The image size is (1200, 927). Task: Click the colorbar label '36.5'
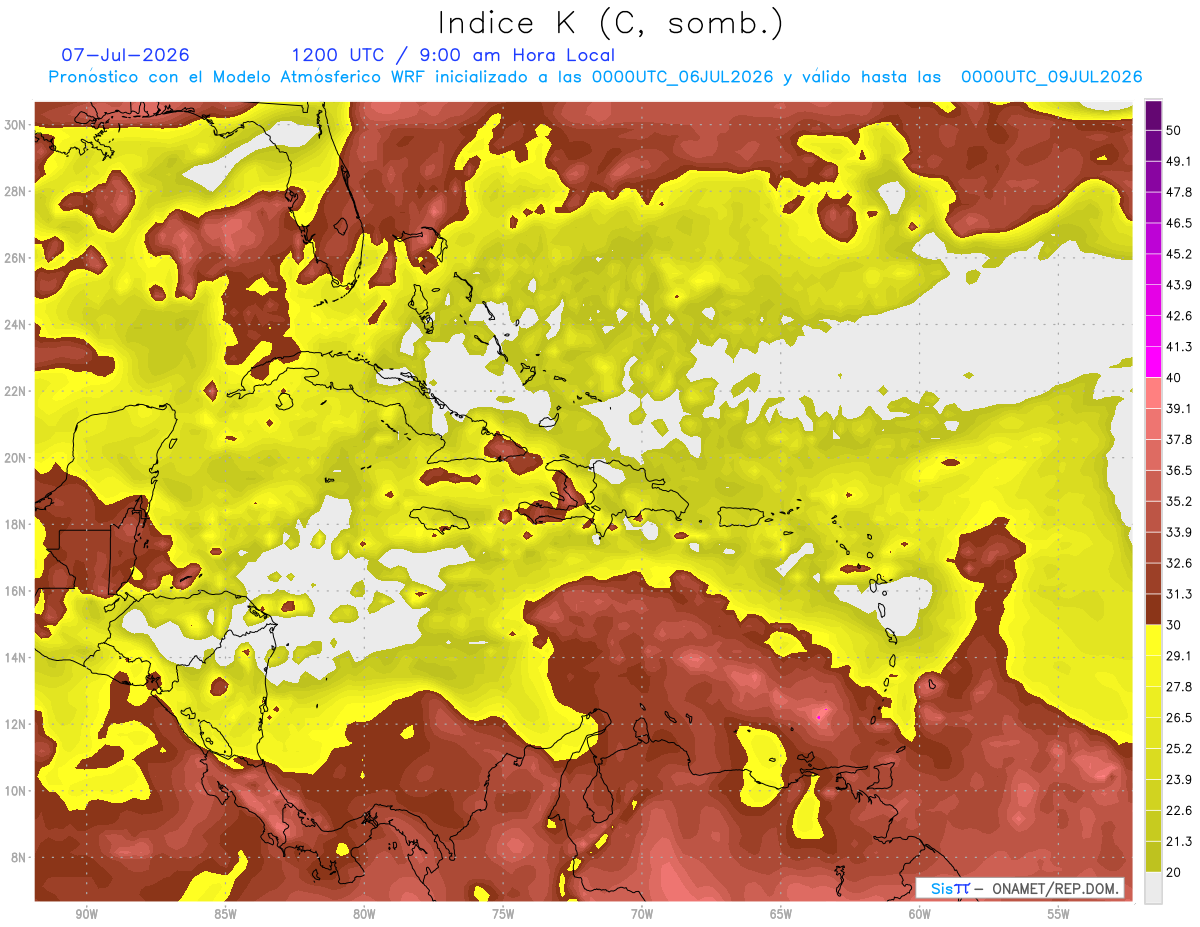click(1179, 471)
